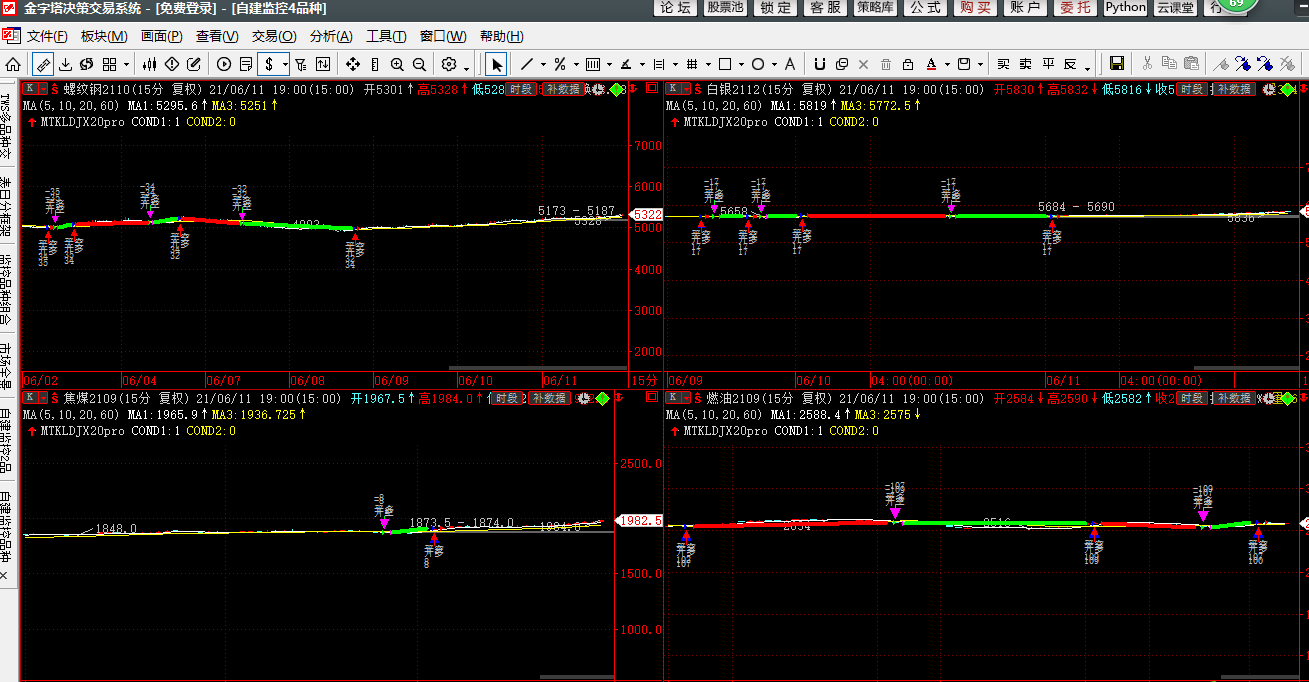Select the text annotation A tool

click(x=790, y=64)
